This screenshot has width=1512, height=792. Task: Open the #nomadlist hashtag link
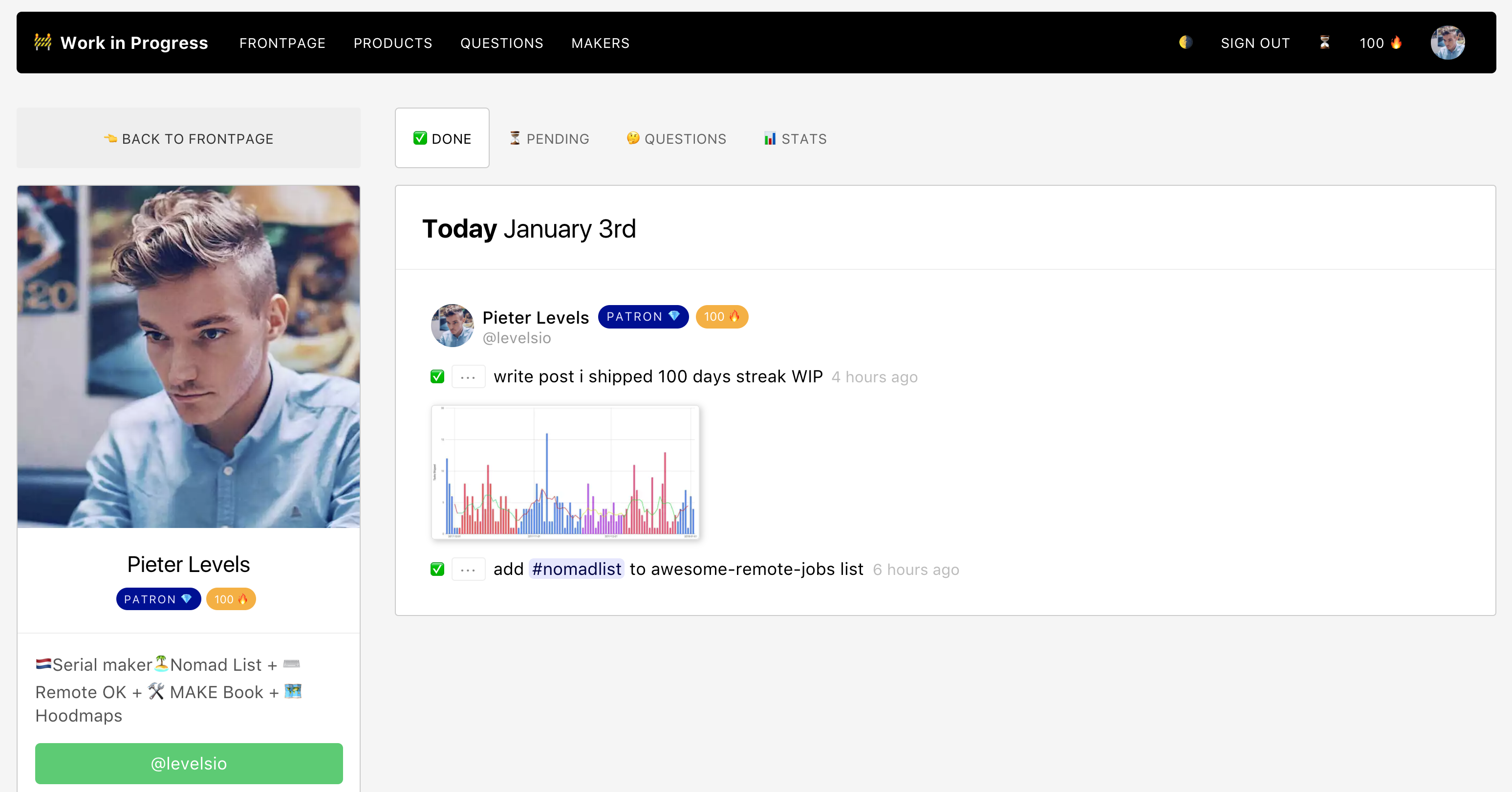pyautogui.click(x=576, y=570)
